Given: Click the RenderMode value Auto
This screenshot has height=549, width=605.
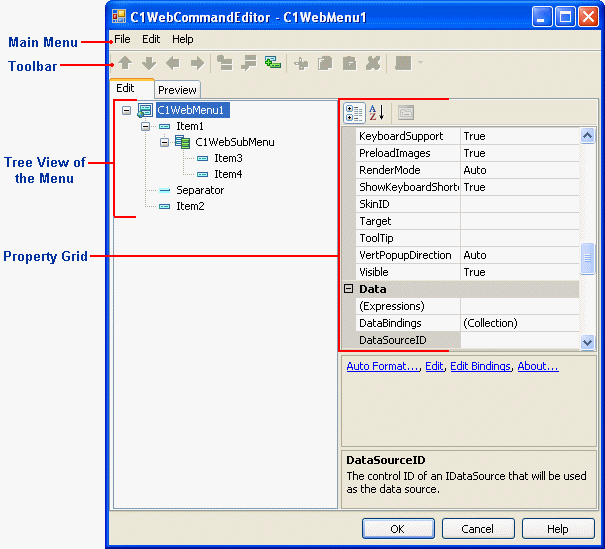Looking at the screenshot, I should click(x=520, y=170).
